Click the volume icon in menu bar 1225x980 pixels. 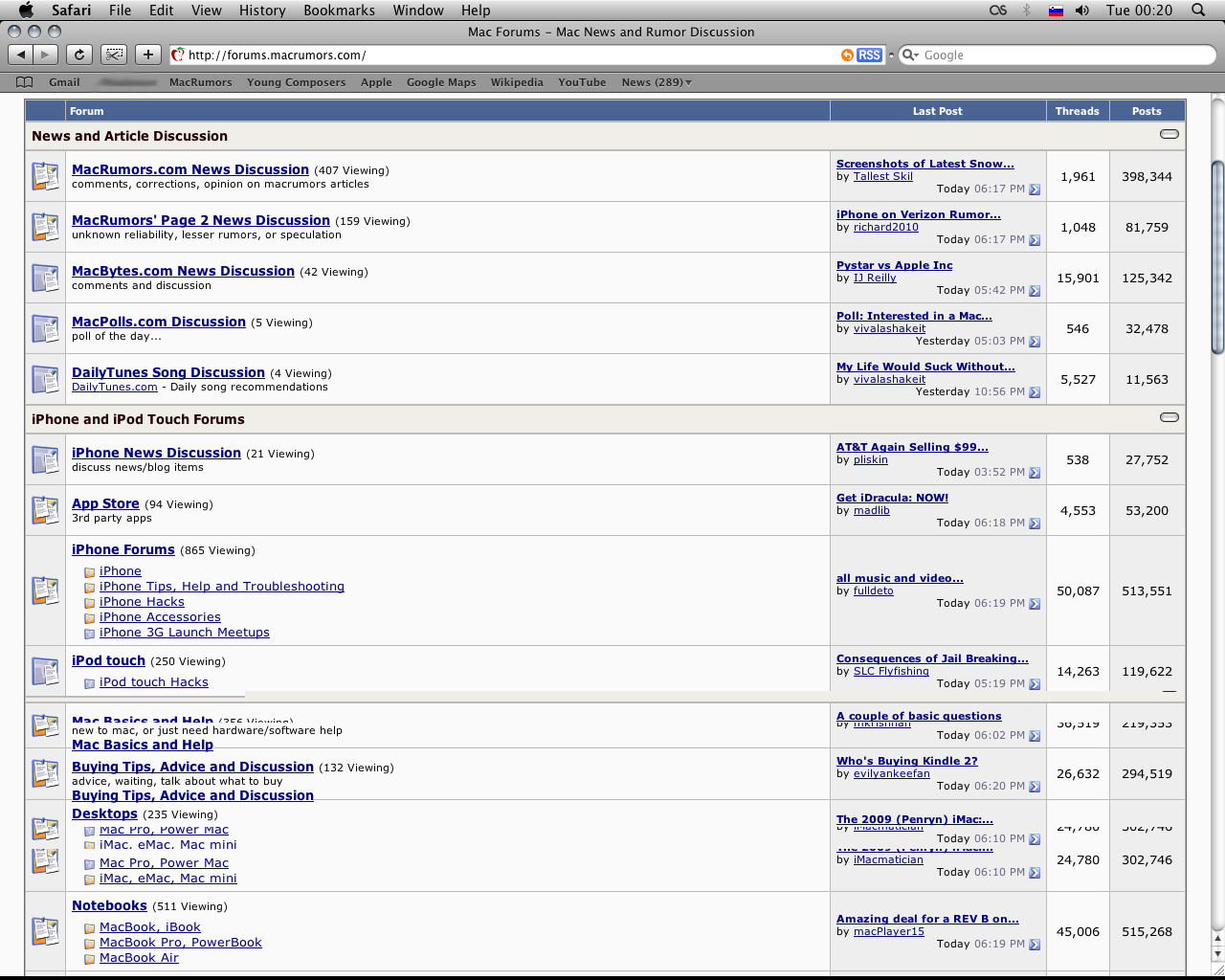coord(1082,11)
